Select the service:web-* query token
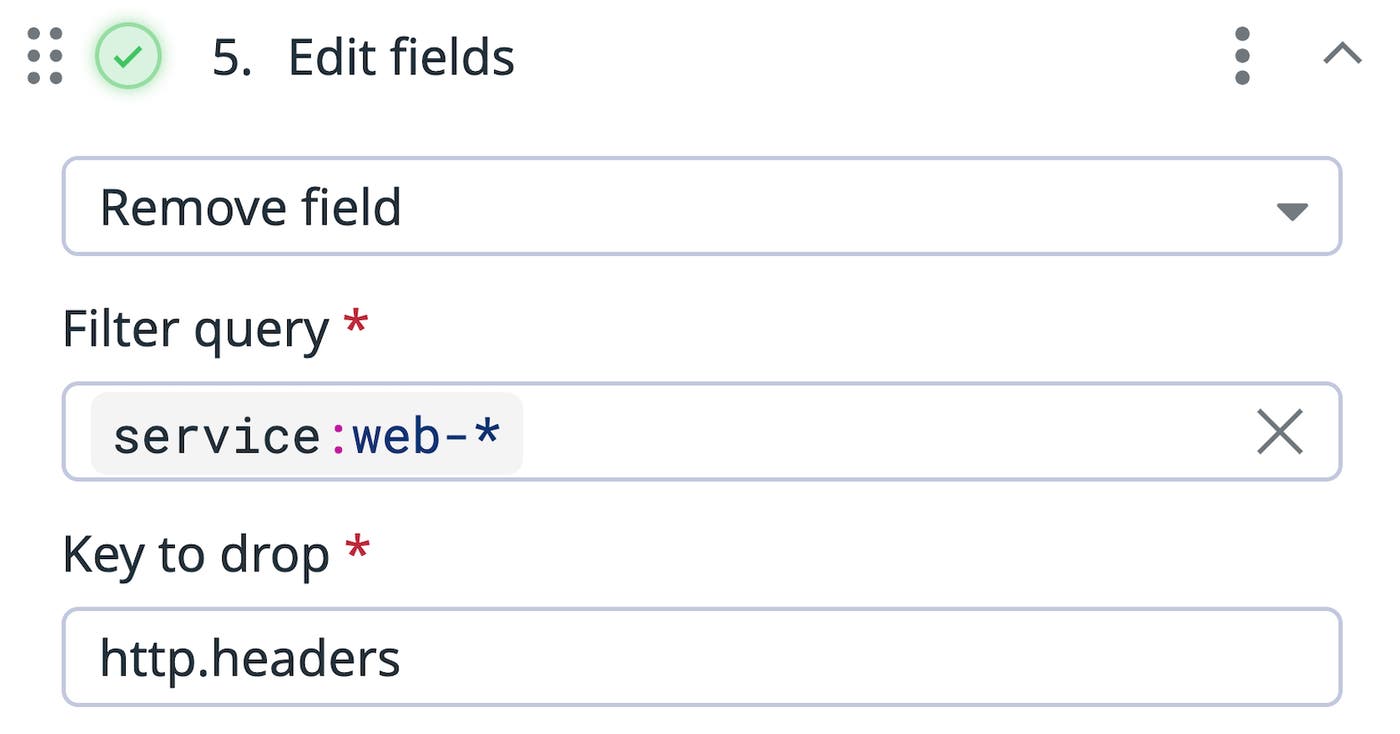1400x734 pixels. (x=305, y=433)
